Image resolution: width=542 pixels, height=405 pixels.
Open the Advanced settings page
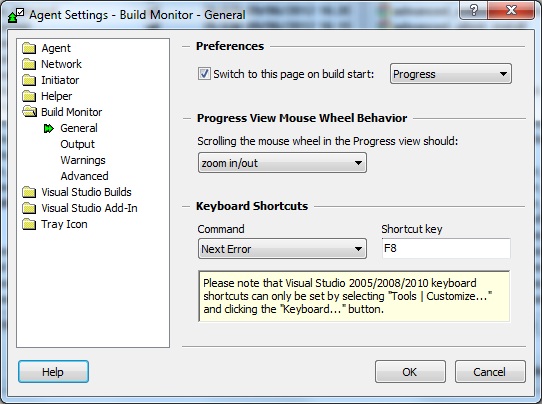[84, 176]
